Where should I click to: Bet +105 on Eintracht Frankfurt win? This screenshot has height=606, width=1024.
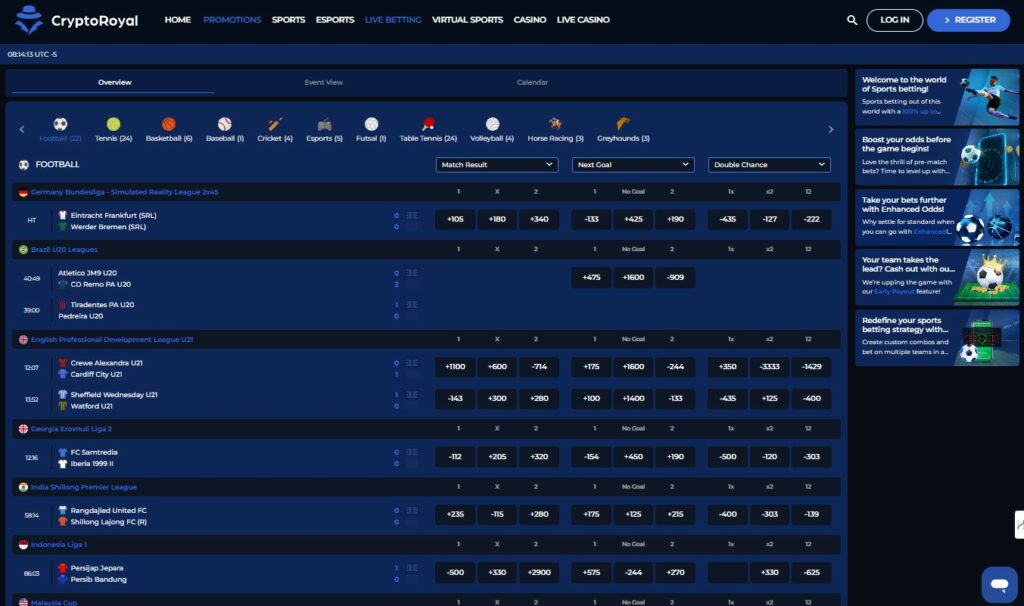pos(455,219)
